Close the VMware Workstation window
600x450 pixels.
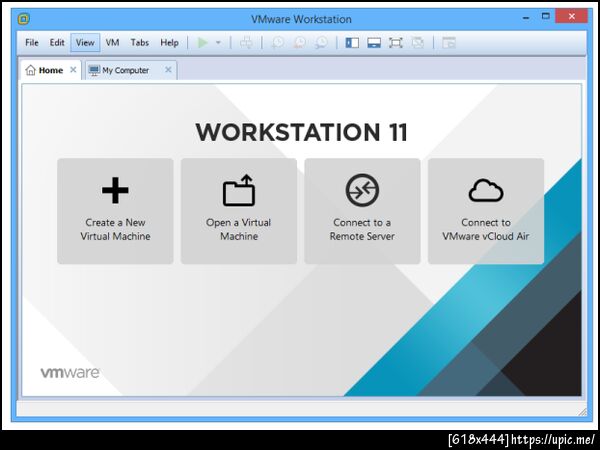point(572,16)
